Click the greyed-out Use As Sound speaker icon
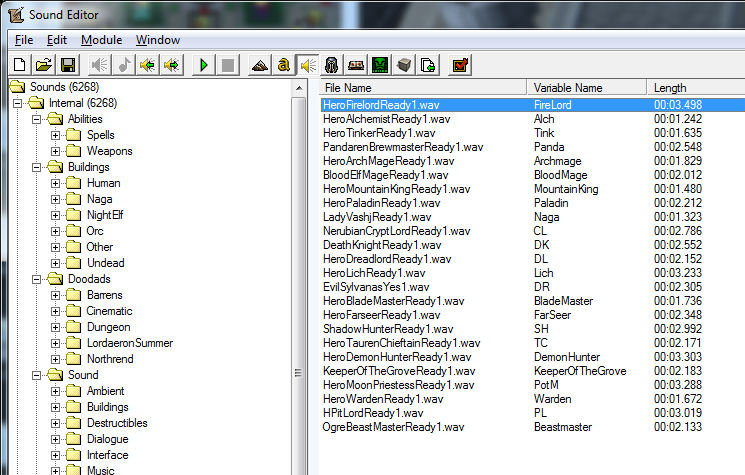The width and height of the screenshot is (745, 475). [100, 65]
